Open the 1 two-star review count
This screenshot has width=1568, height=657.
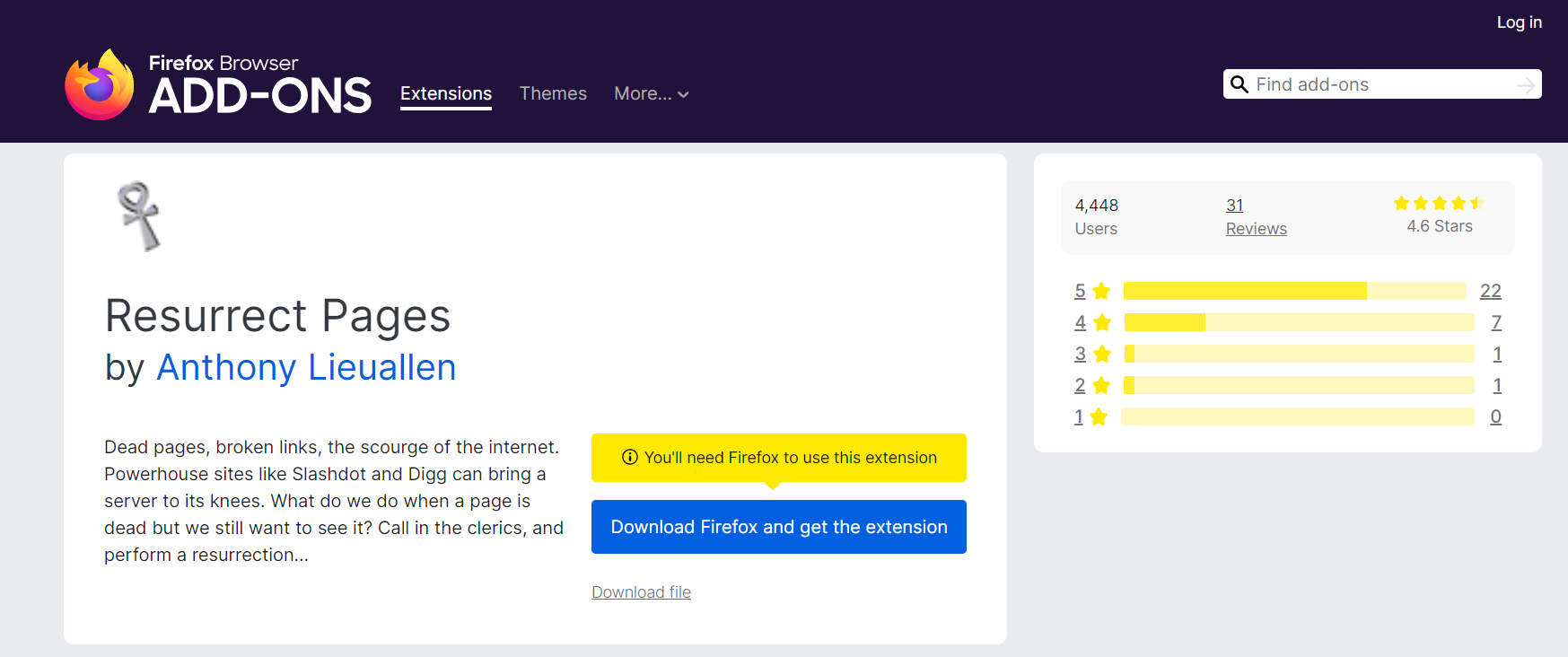[x=1497, y=385]
